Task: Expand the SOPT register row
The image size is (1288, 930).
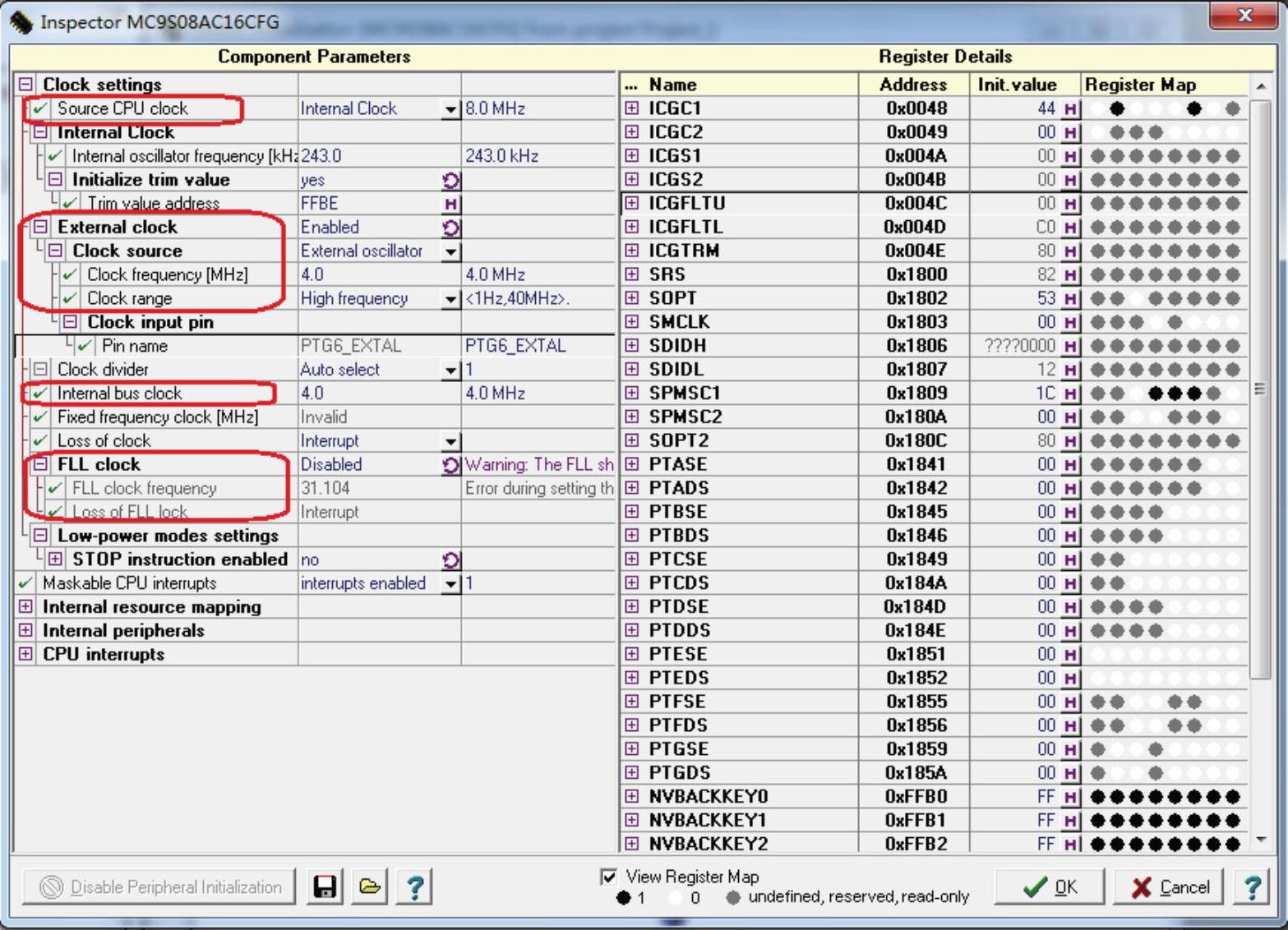Action: pyautogui.click(x=631, y=298)
